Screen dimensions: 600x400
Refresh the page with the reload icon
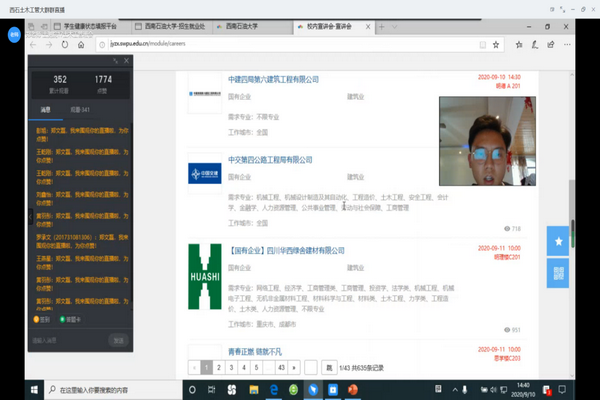click(65, 45)
